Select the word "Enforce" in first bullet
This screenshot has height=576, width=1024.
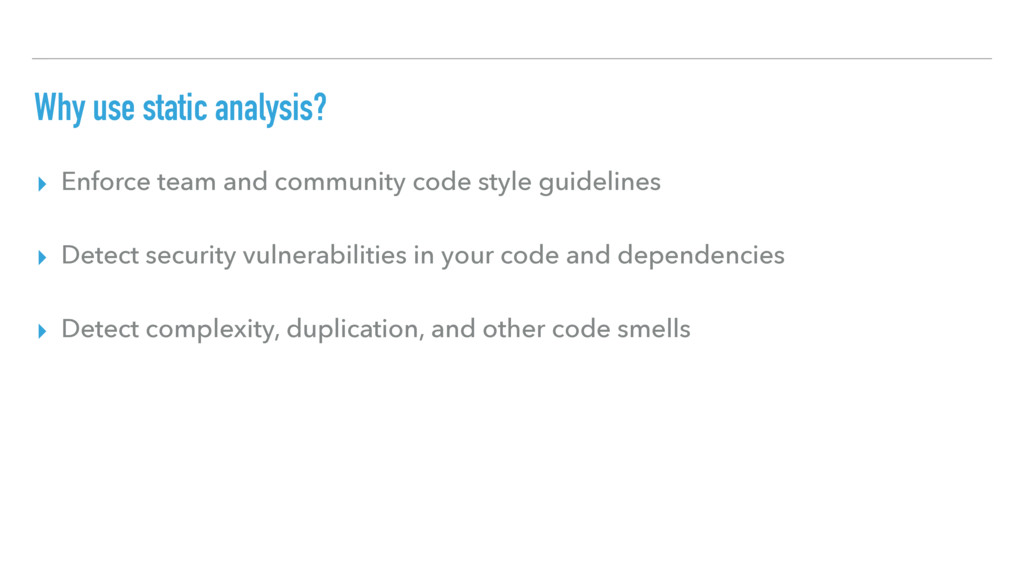click(106, 182)
